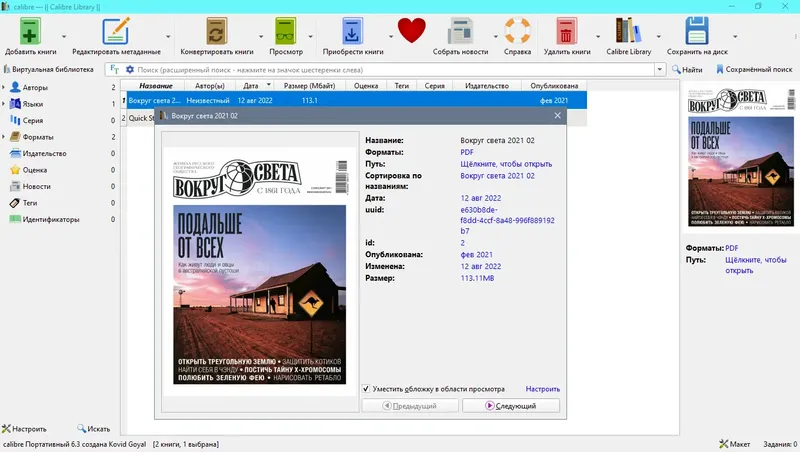Sort by Издательство column header
Screen dimensions: 800x452
[487, 86]
